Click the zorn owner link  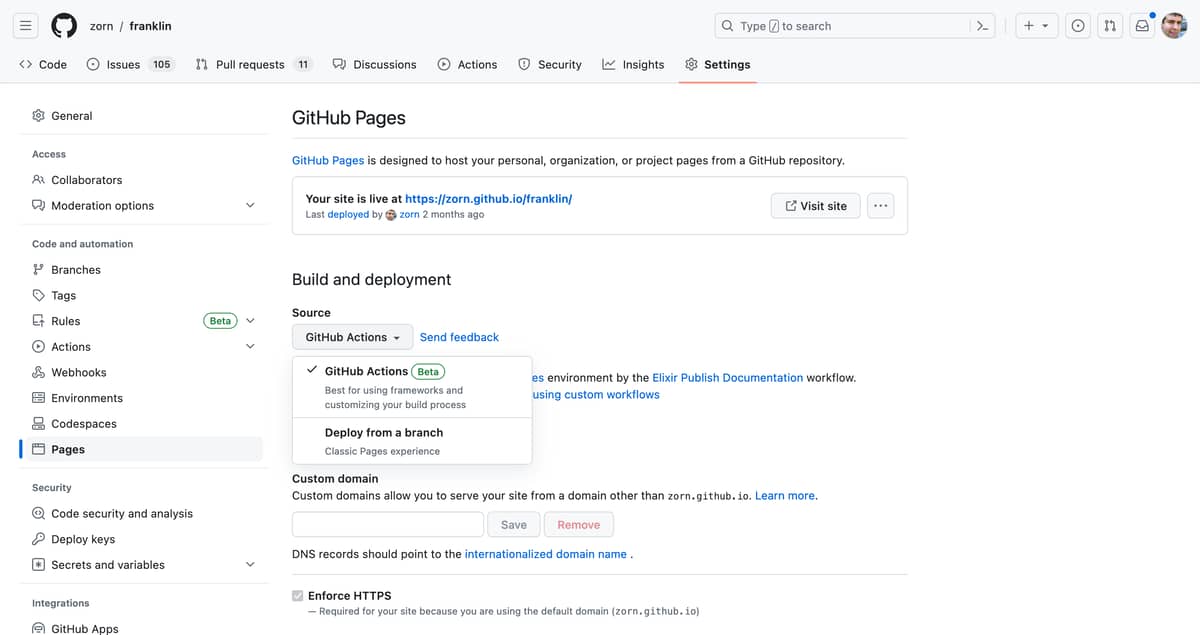click(101, 26)
